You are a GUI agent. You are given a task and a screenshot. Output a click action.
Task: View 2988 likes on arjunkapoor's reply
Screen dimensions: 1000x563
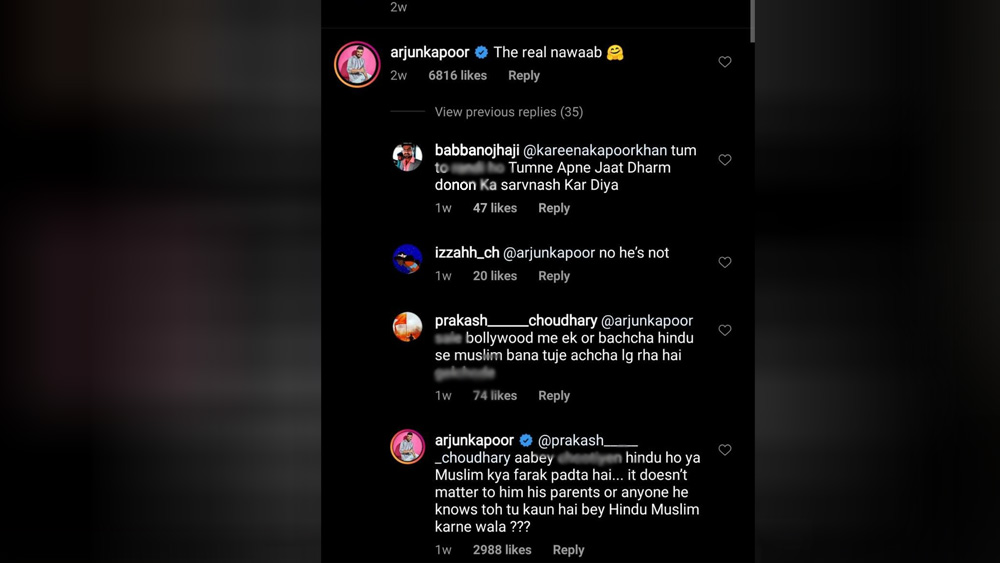tap(502, 550)
